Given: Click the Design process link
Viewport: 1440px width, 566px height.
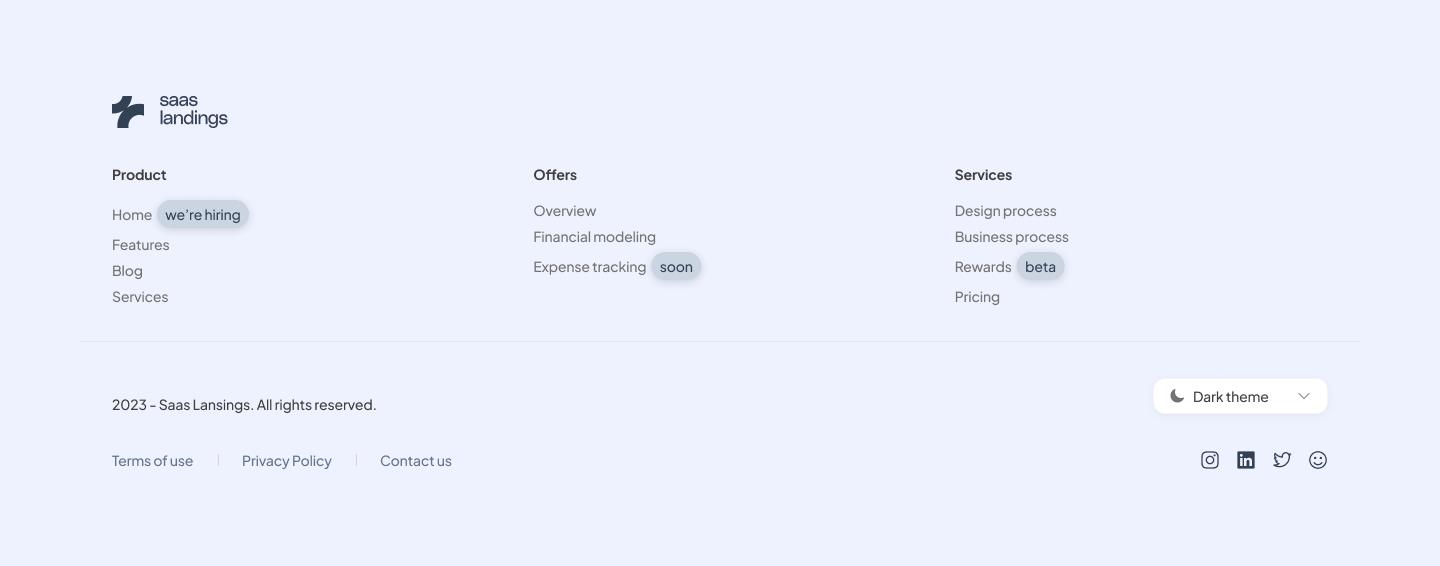Looking at the screenshot, I should [x=1005, y=211].
